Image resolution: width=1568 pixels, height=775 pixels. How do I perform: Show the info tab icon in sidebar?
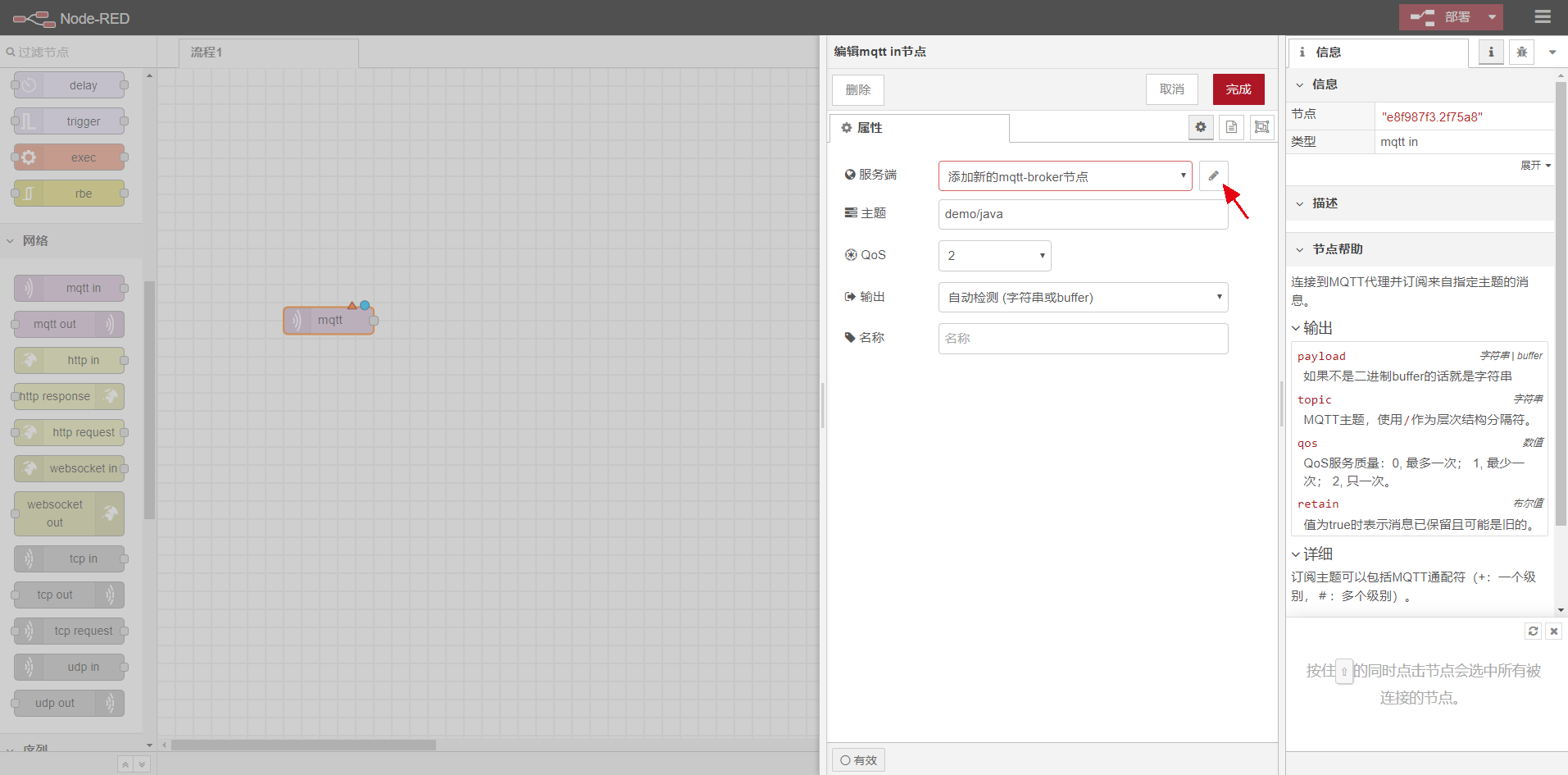(x=1491, y=52)
